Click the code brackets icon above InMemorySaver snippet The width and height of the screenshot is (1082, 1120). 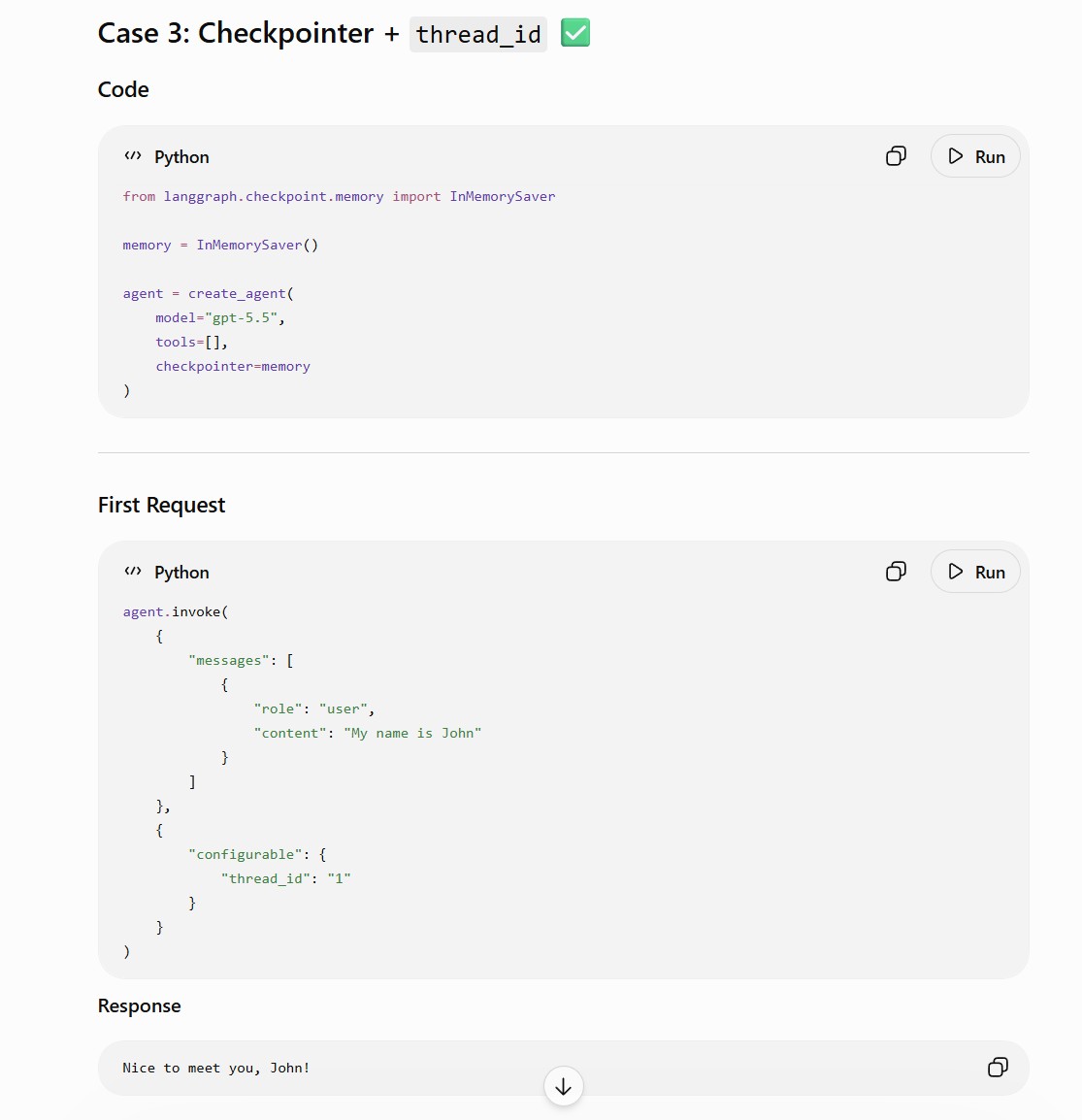tap(133, 156)
